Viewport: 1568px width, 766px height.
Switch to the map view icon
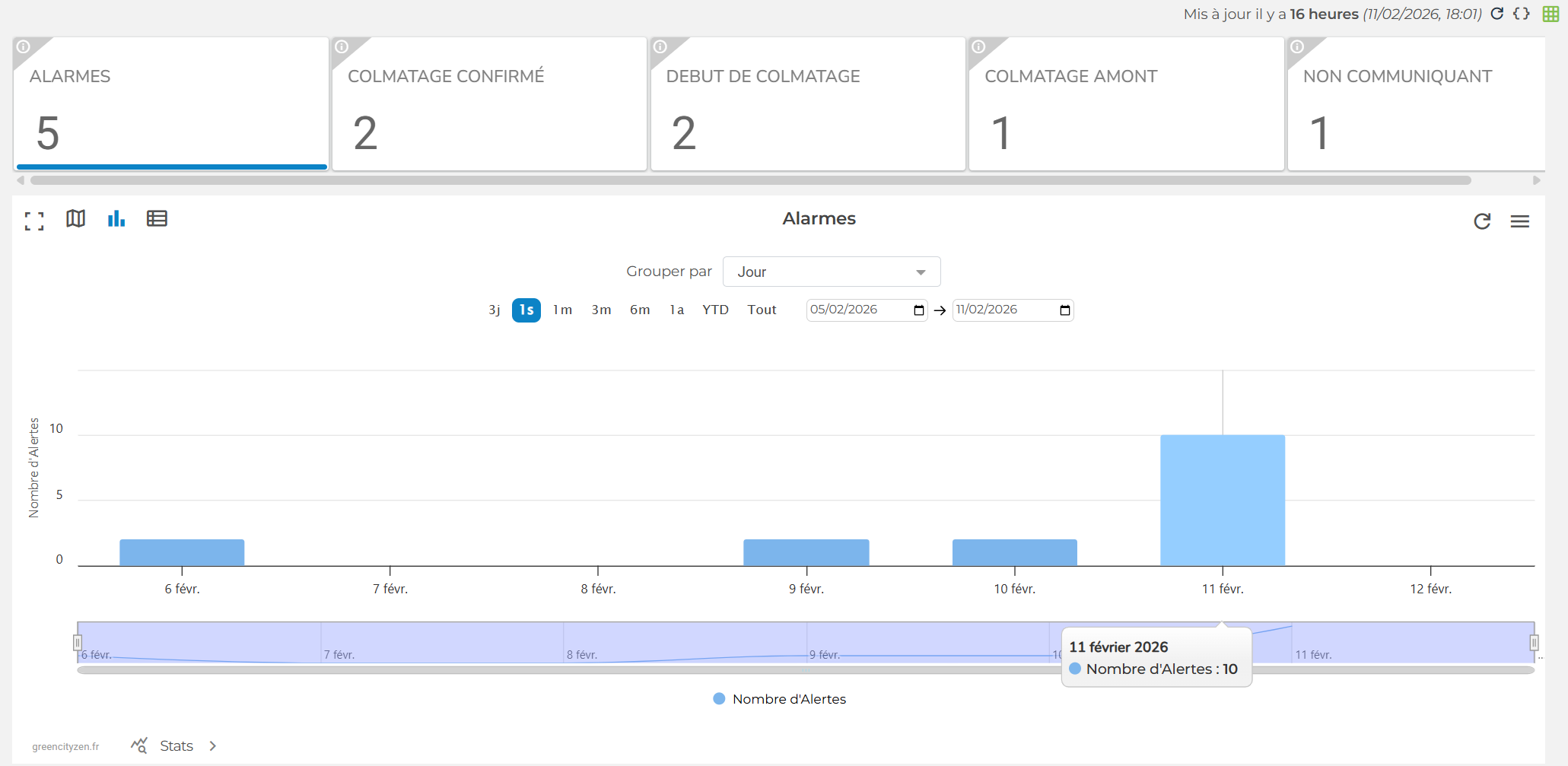point(75,219)
